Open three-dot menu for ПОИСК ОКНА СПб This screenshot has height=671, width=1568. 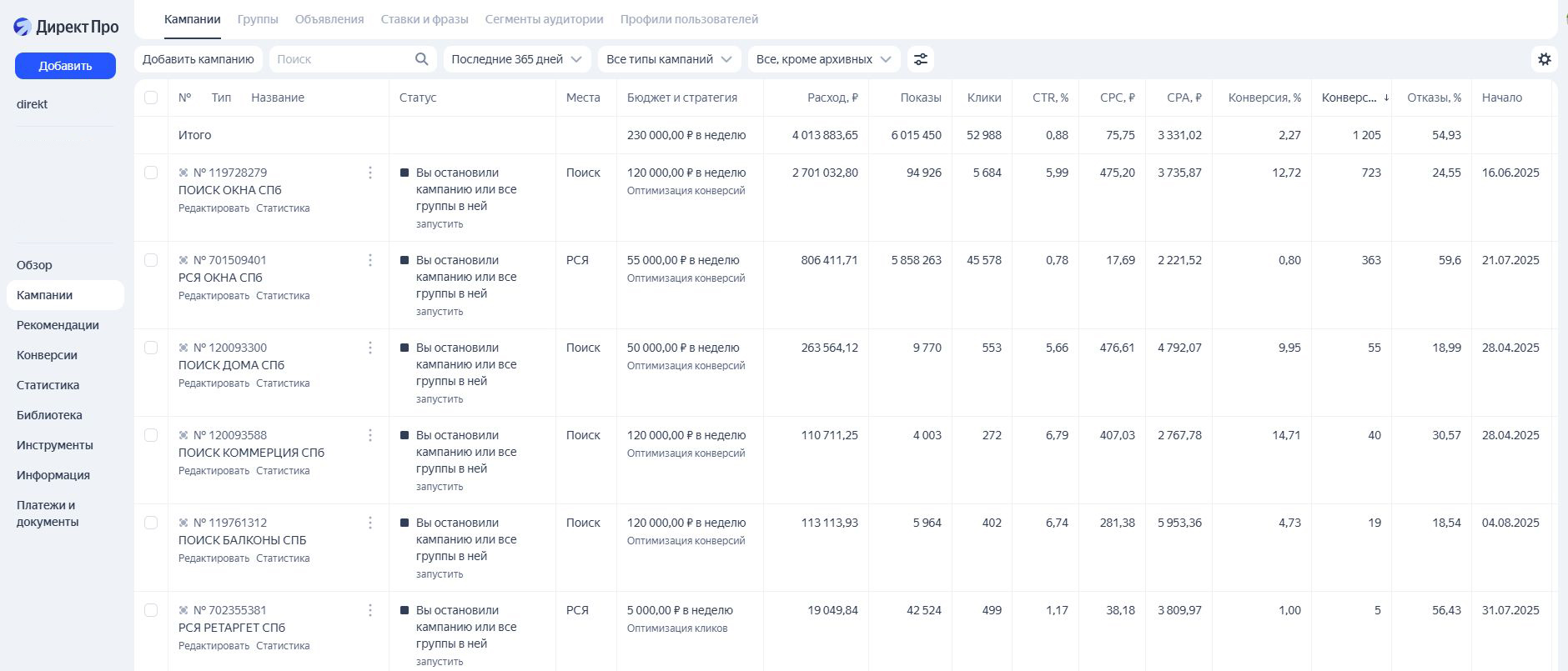(x=370, y=173)
